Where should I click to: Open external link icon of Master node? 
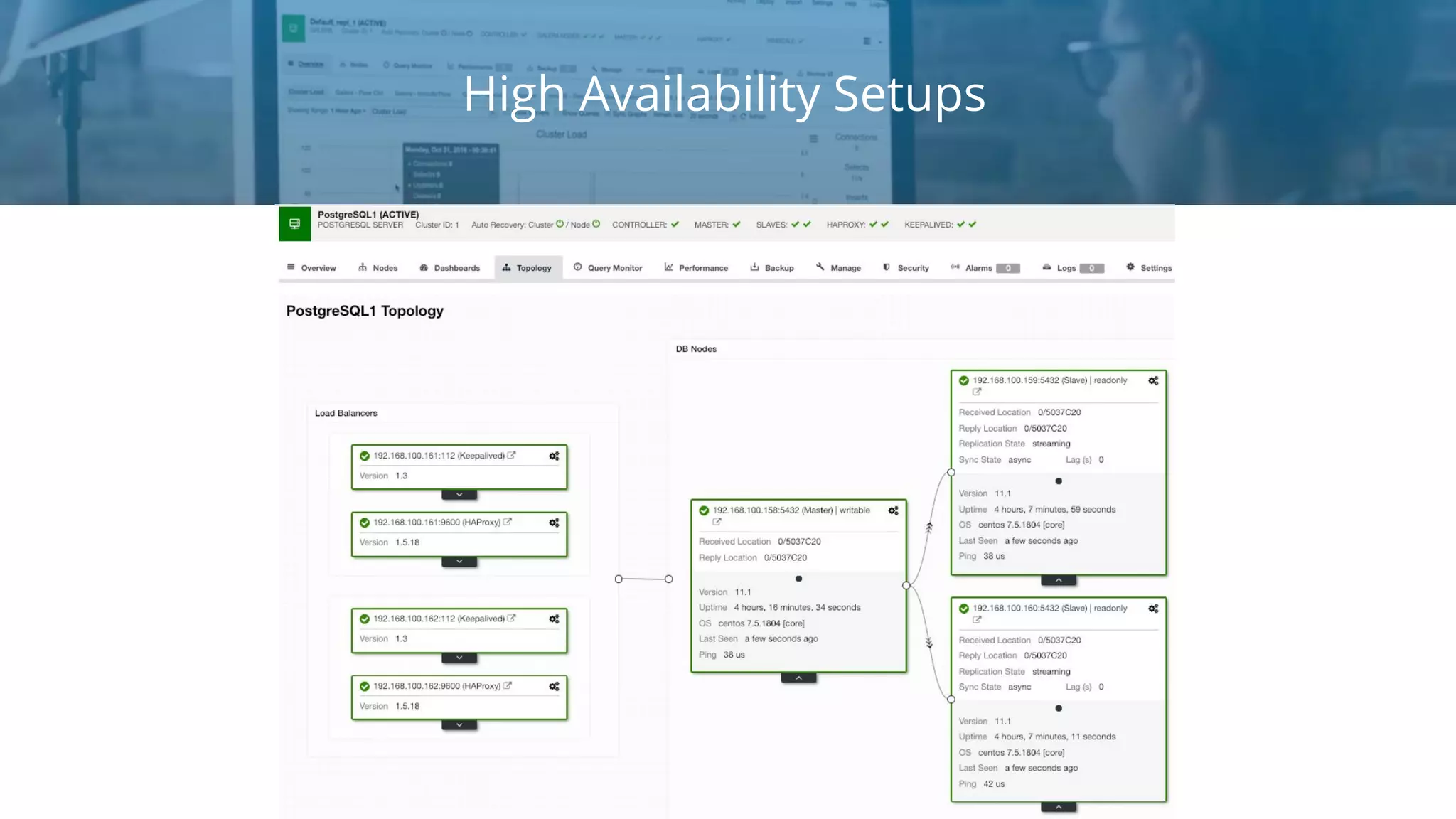(x=717, y=522)
